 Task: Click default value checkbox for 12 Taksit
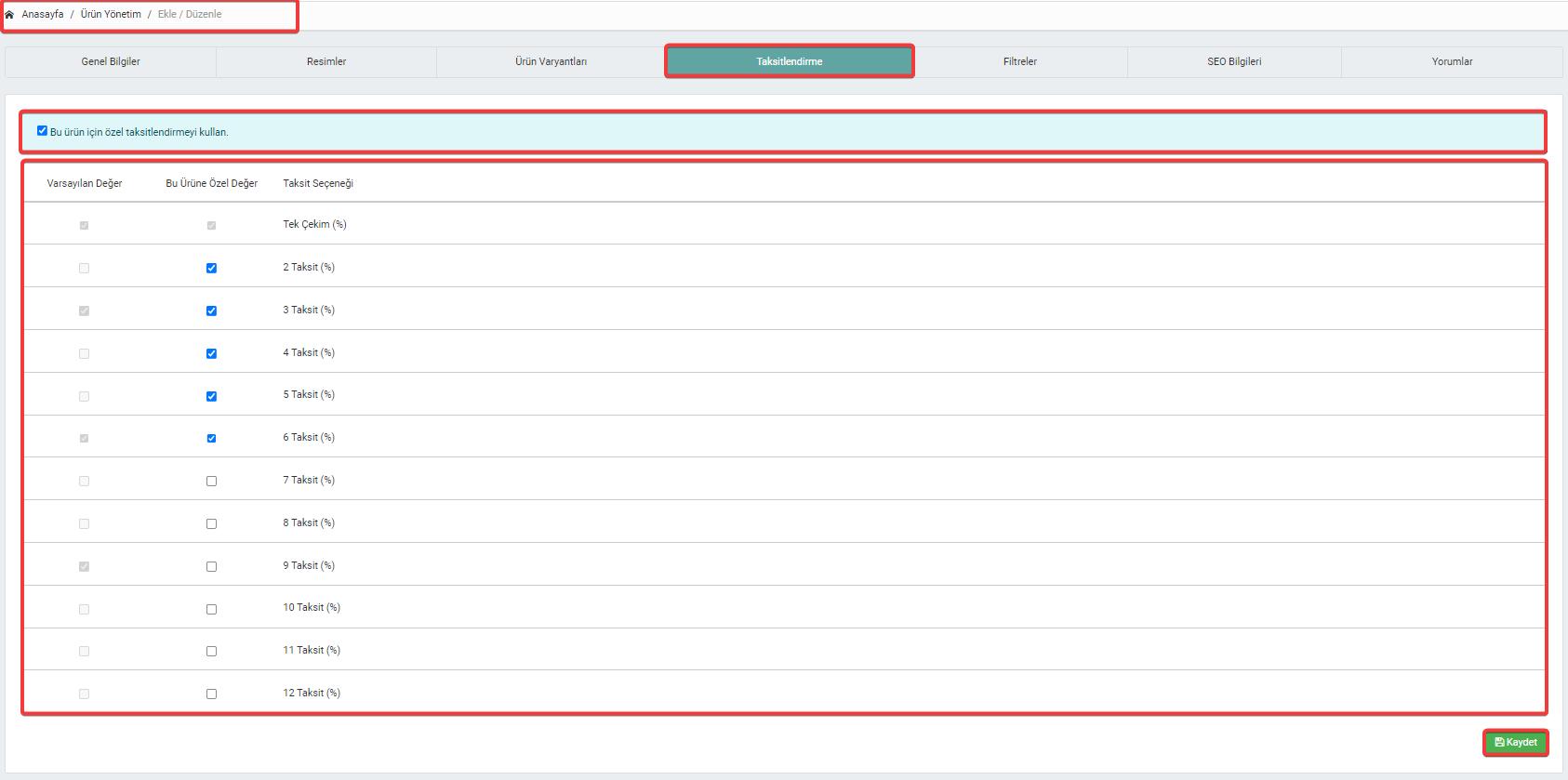[84, 694]
